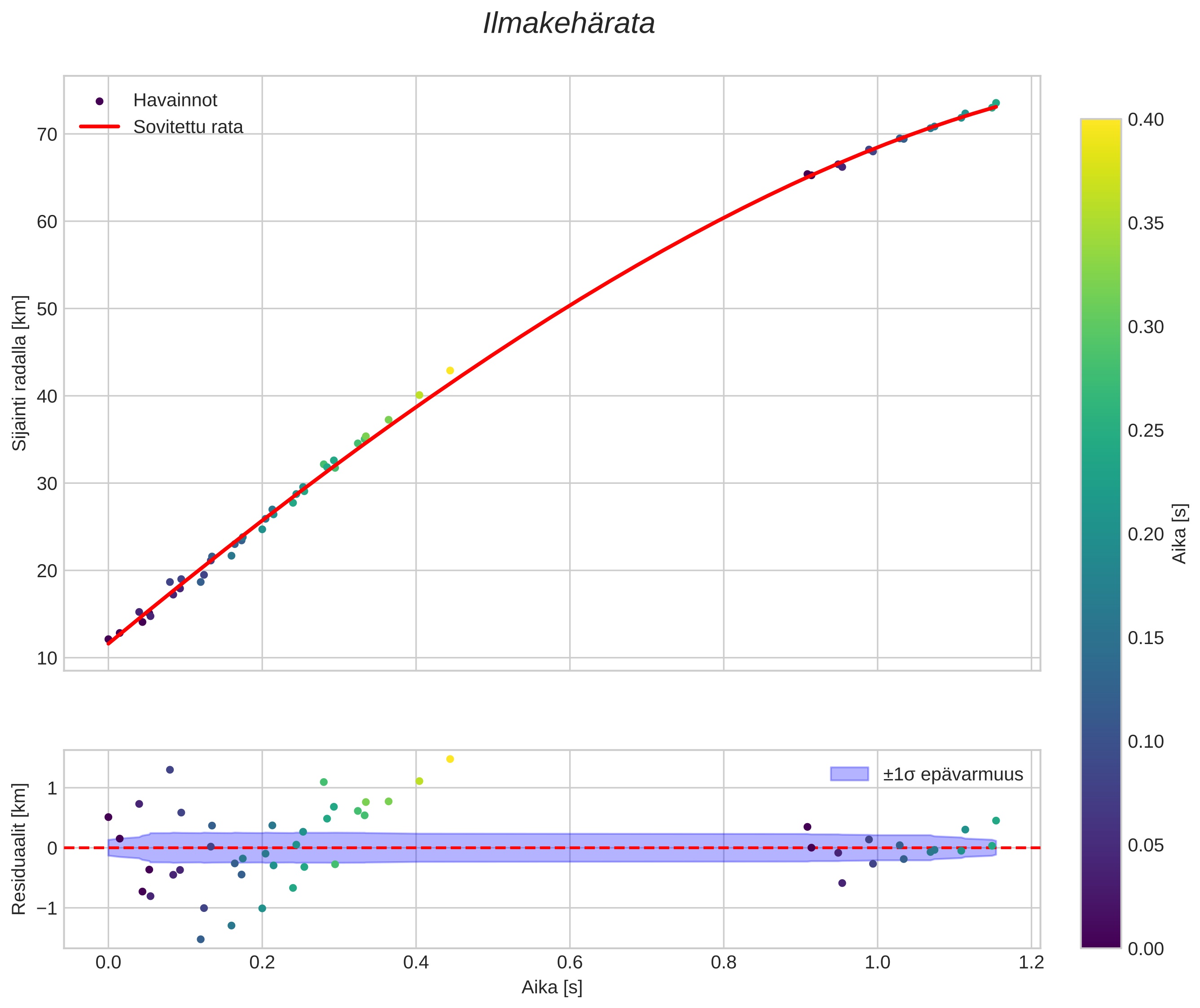
Task: Click the Sijainti radalla [km] axis label
Action: click(19, 373)
